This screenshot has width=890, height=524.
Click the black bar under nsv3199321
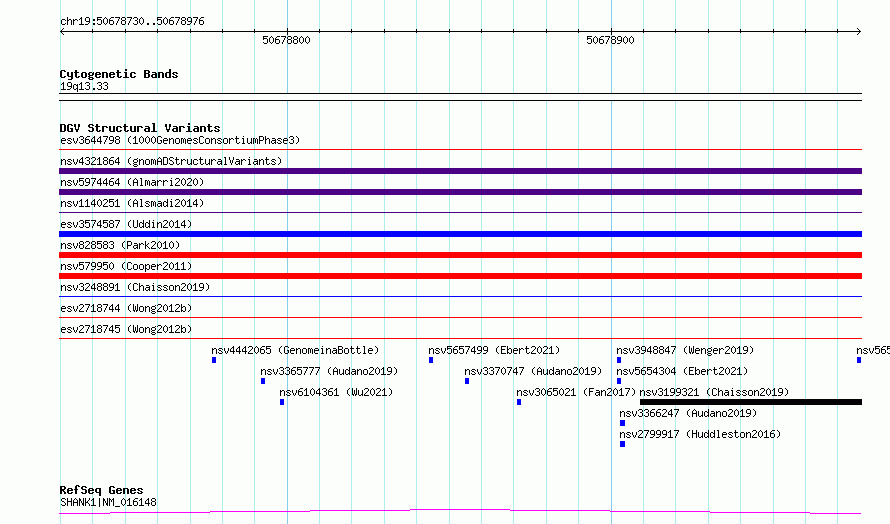coord(751,402)
